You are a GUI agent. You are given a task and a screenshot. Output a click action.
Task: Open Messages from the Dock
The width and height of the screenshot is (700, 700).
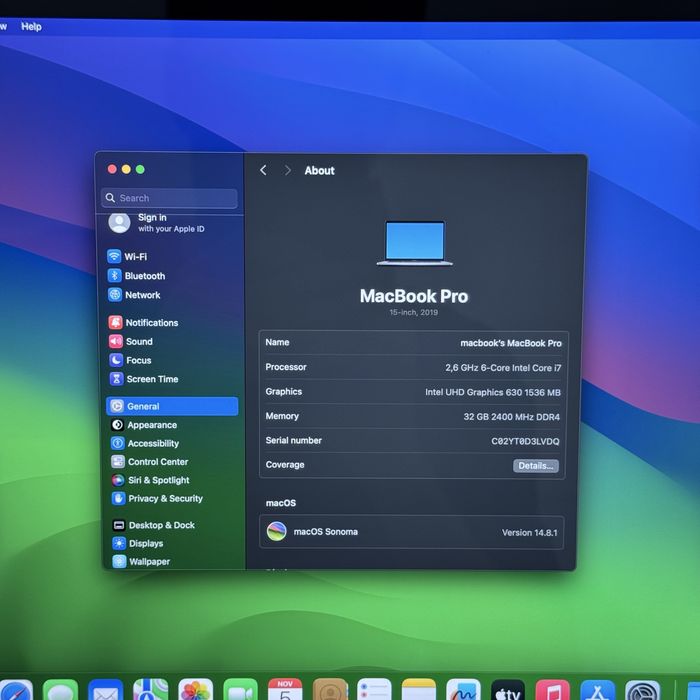point(61,690)
